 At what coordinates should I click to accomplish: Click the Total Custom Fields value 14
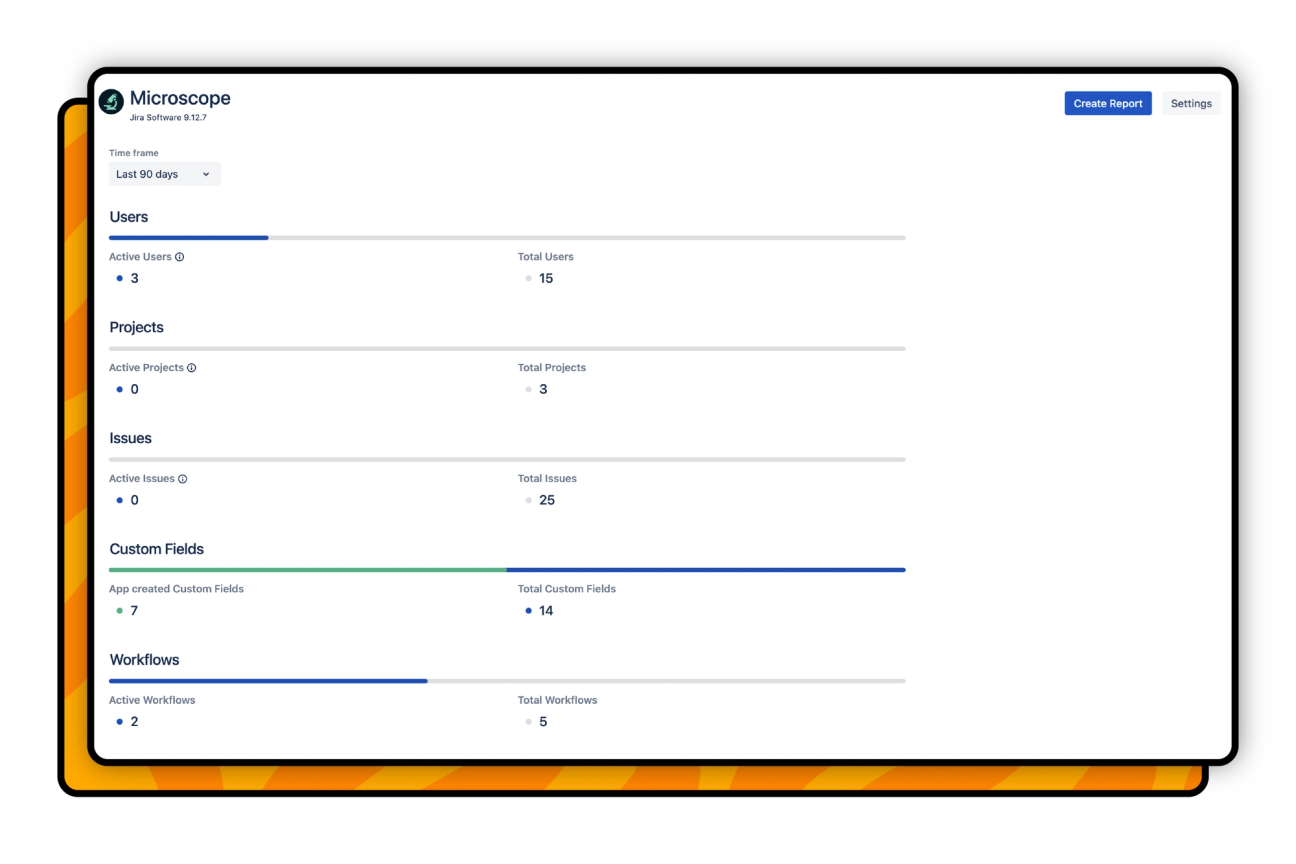545,610
